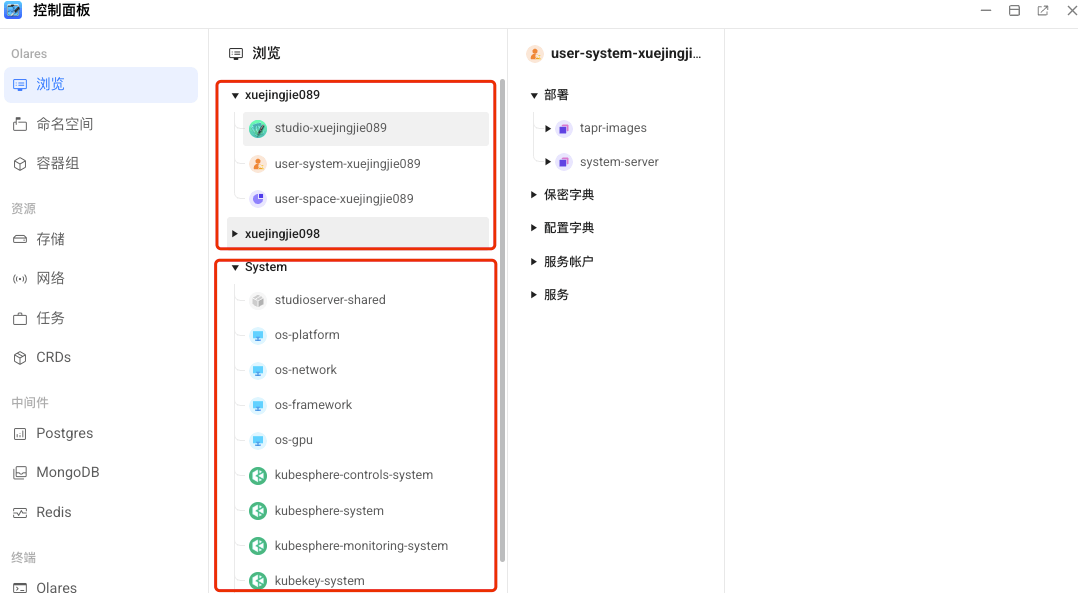Expand the 保密字典 secrets section
The image size is (1078, 593).
coord(533,194)
